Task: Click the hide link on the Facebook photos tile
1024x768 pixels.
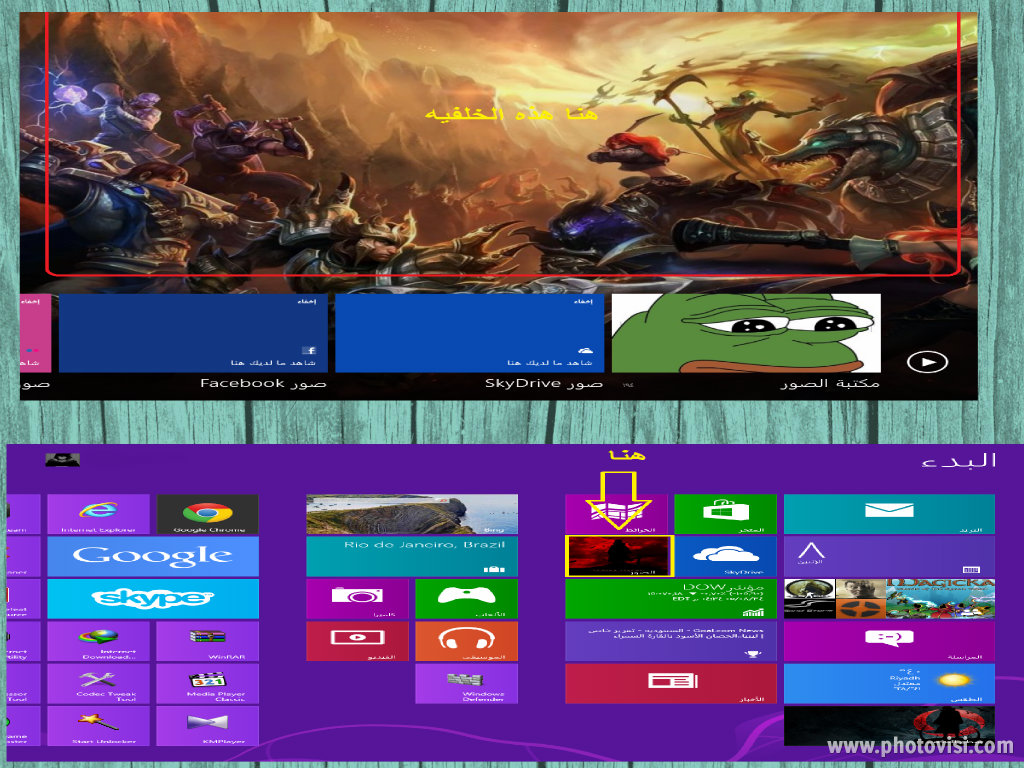Action: (307, 302)
